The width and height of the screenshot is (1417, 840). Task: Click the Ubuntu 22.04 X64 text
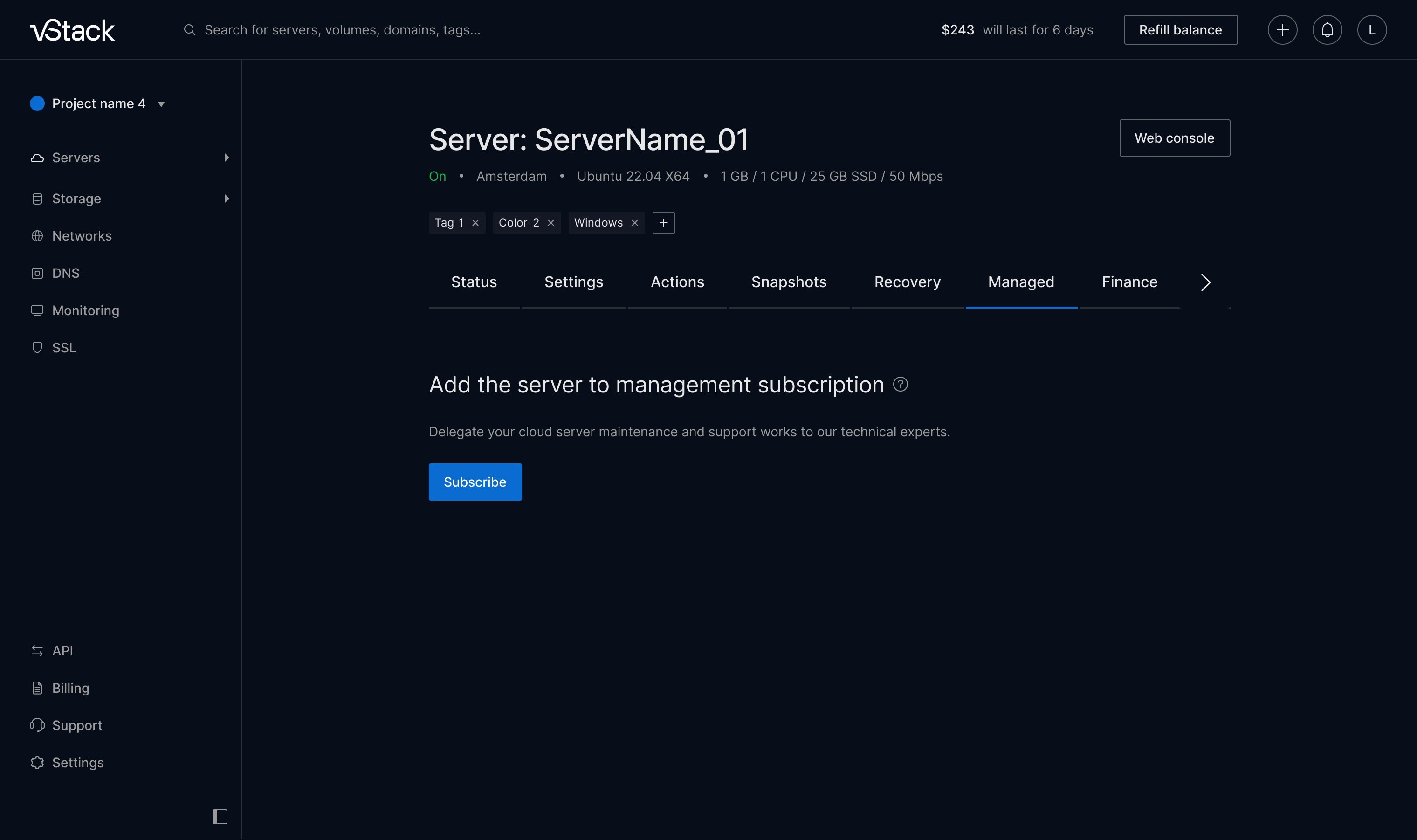633,177
